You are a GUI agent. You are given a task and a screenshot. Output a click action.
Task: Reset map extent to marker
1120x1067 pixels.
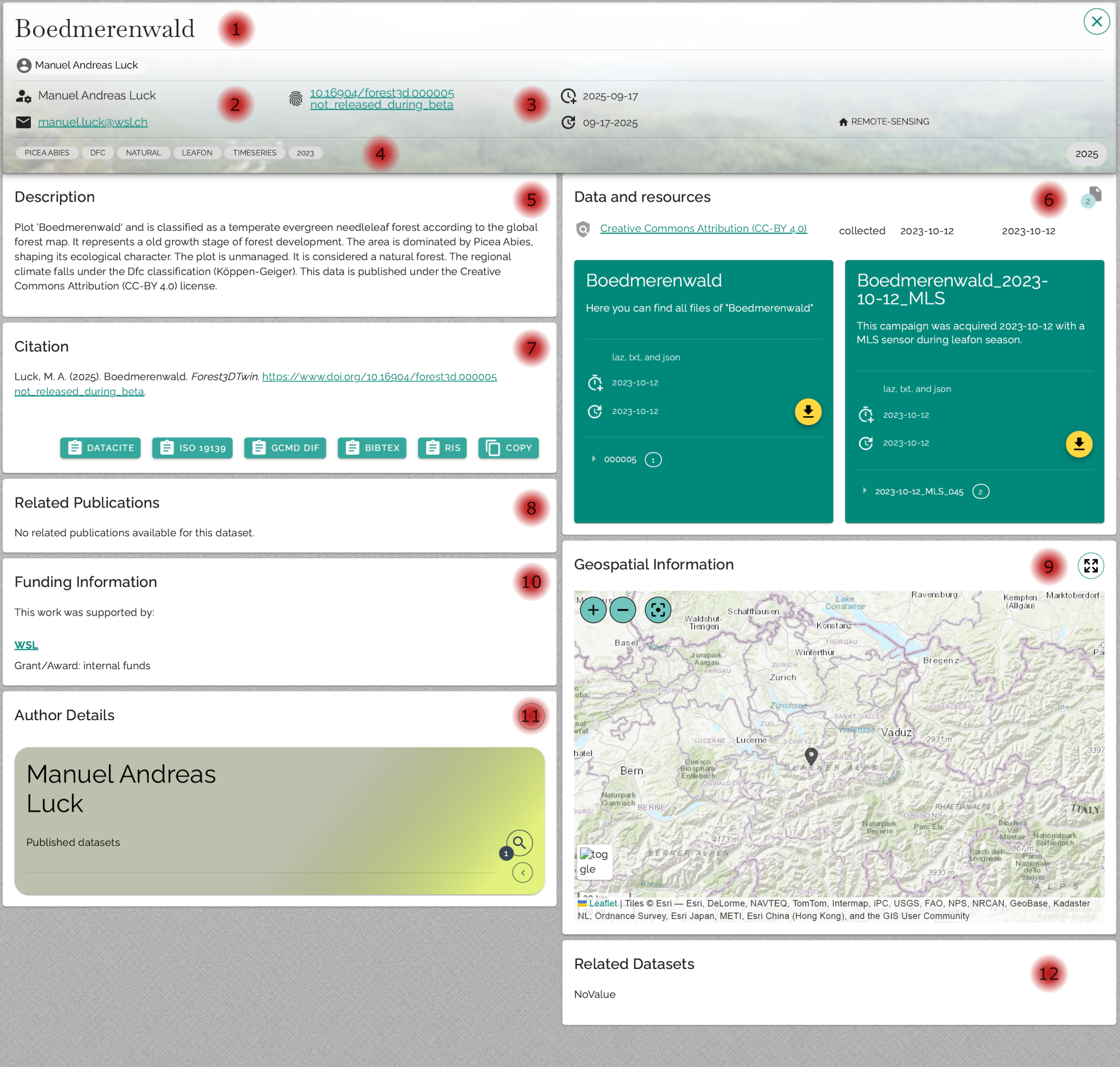tap(658, 610)
